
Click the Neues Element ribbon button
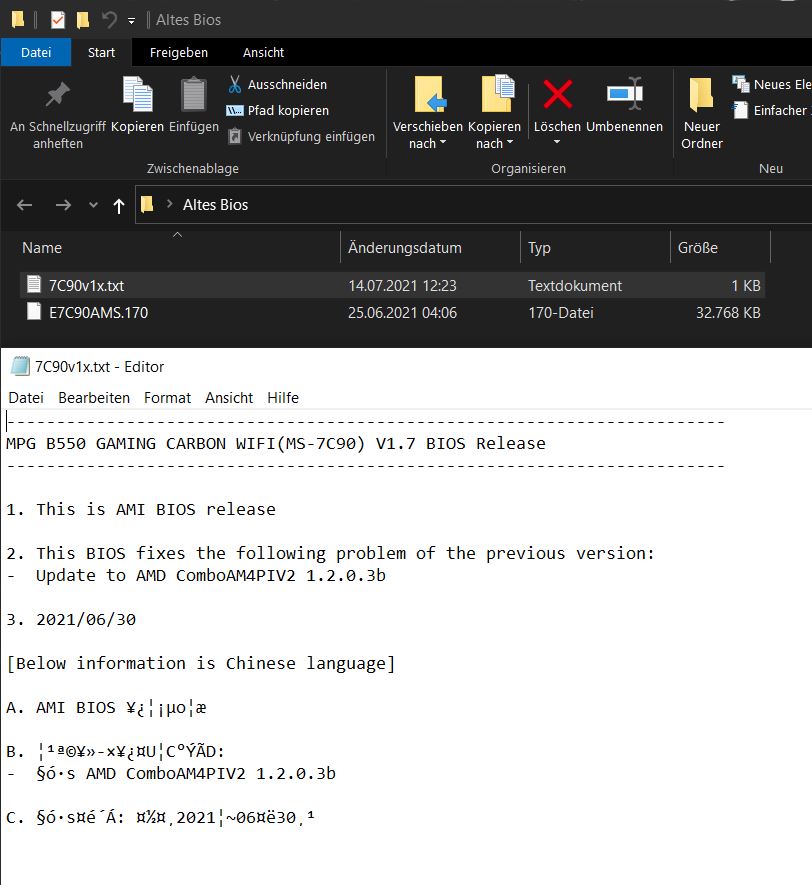pyautogui.click(x=771, y=85)
